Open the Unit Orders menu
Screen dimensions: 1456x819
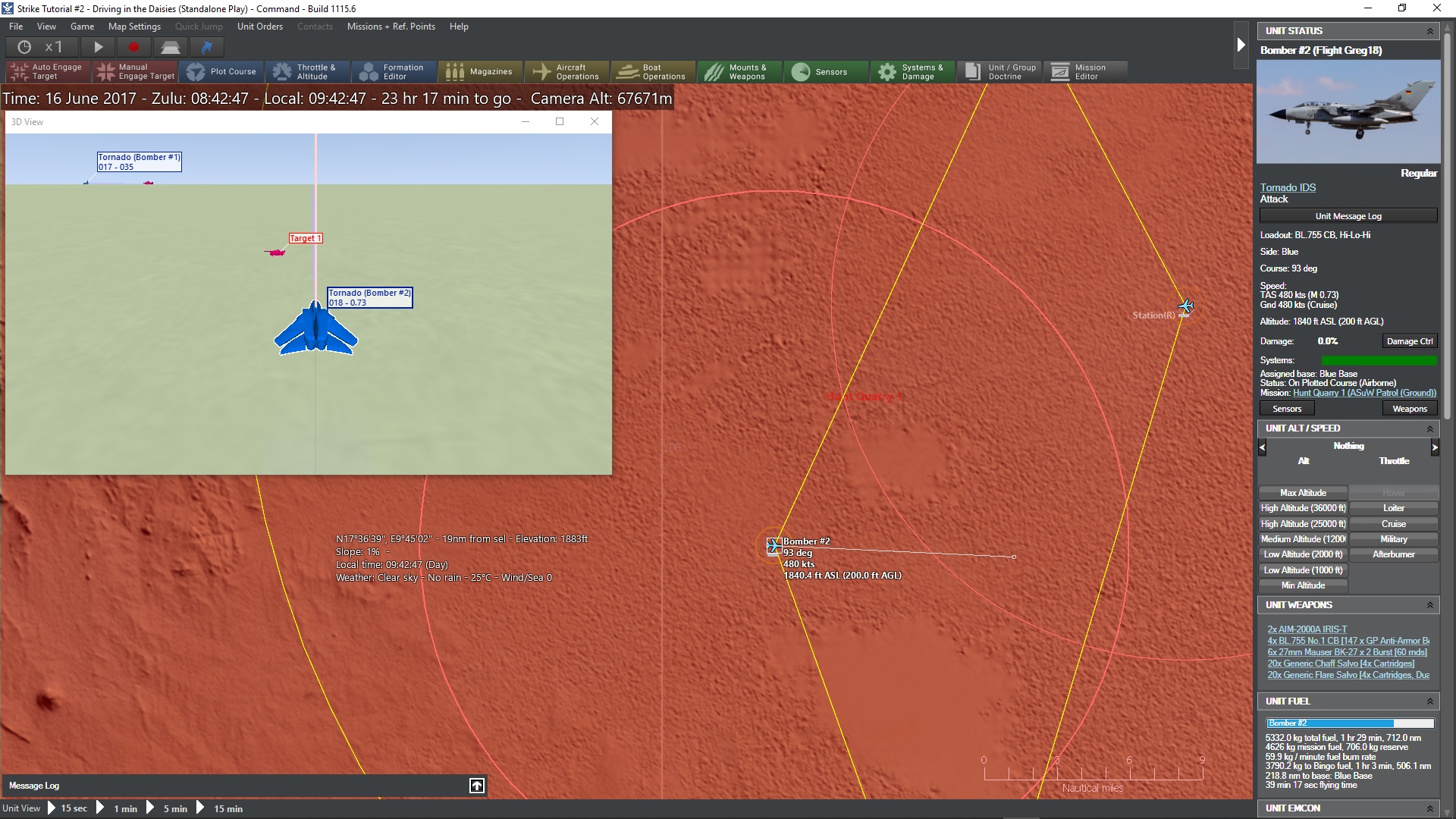click(x=259, y=27)
